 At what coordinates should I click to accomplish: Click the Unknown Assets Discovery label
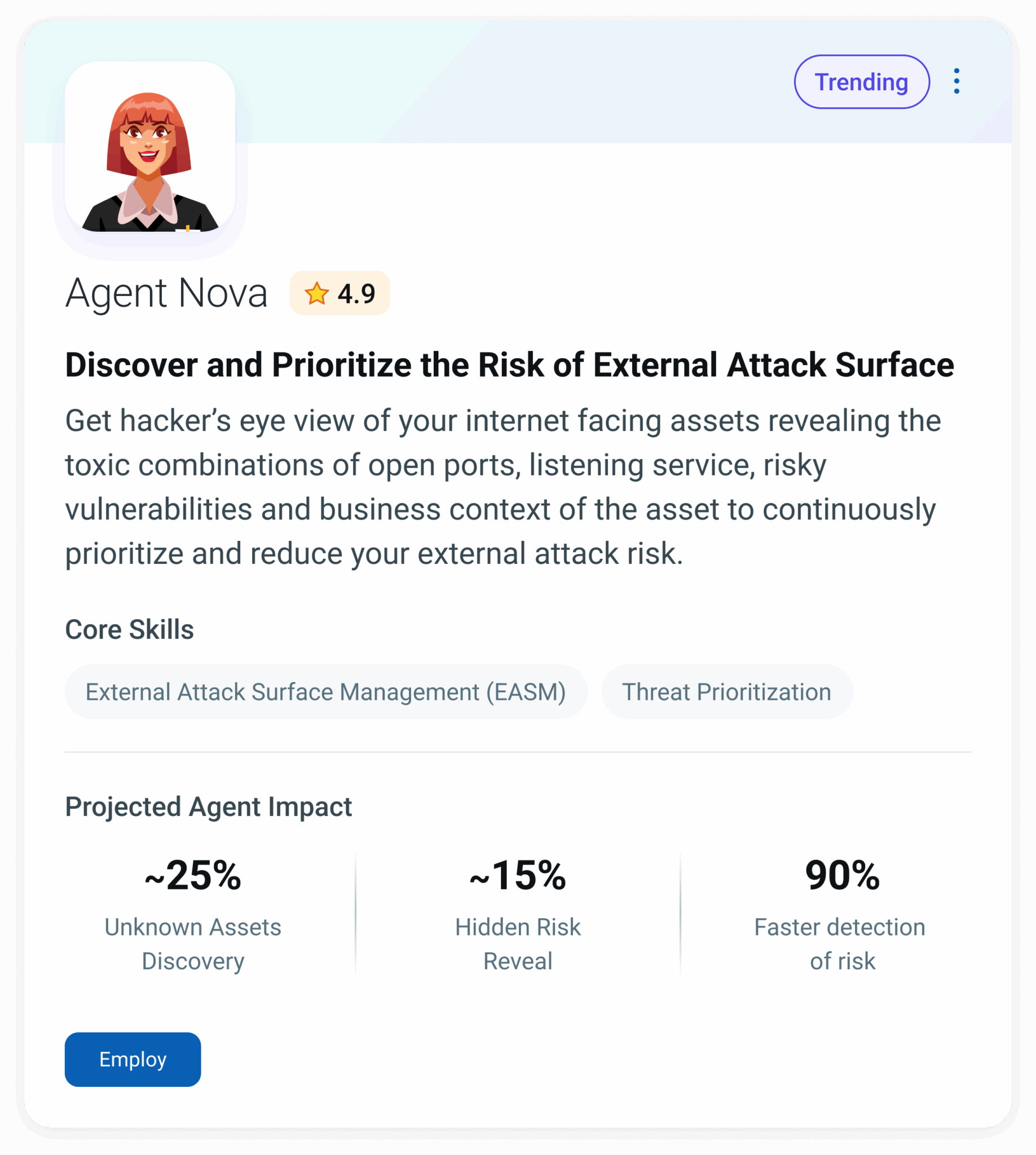tap(193, 945)
